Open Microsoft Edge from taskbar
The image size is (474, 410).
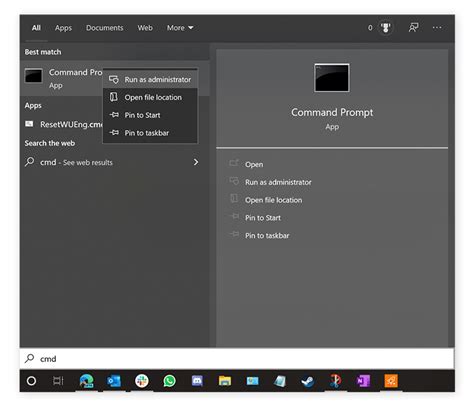(87, 381)
